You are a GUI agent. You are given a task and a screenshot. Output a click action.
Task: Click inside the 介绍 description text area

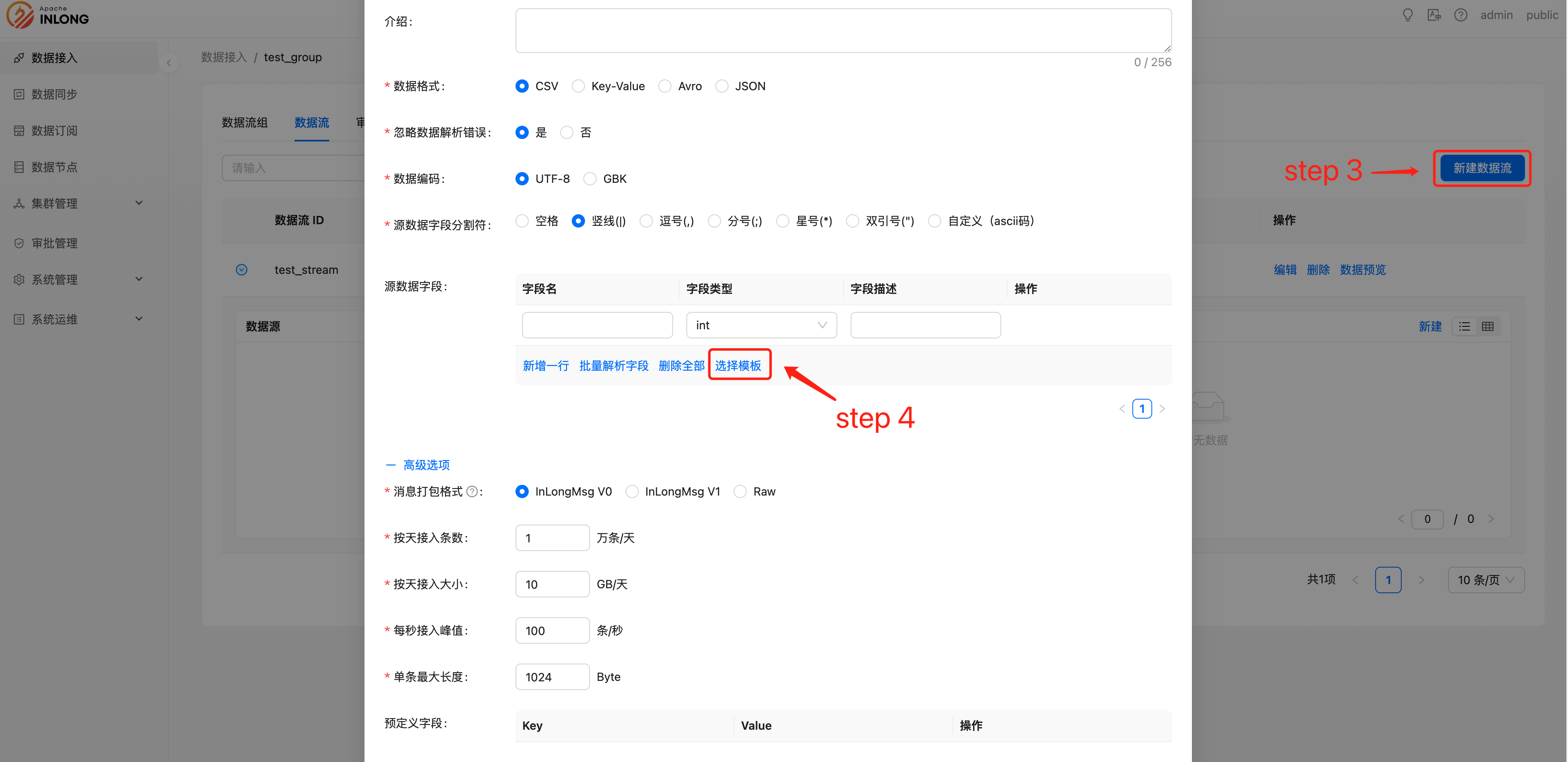point(842,30)
